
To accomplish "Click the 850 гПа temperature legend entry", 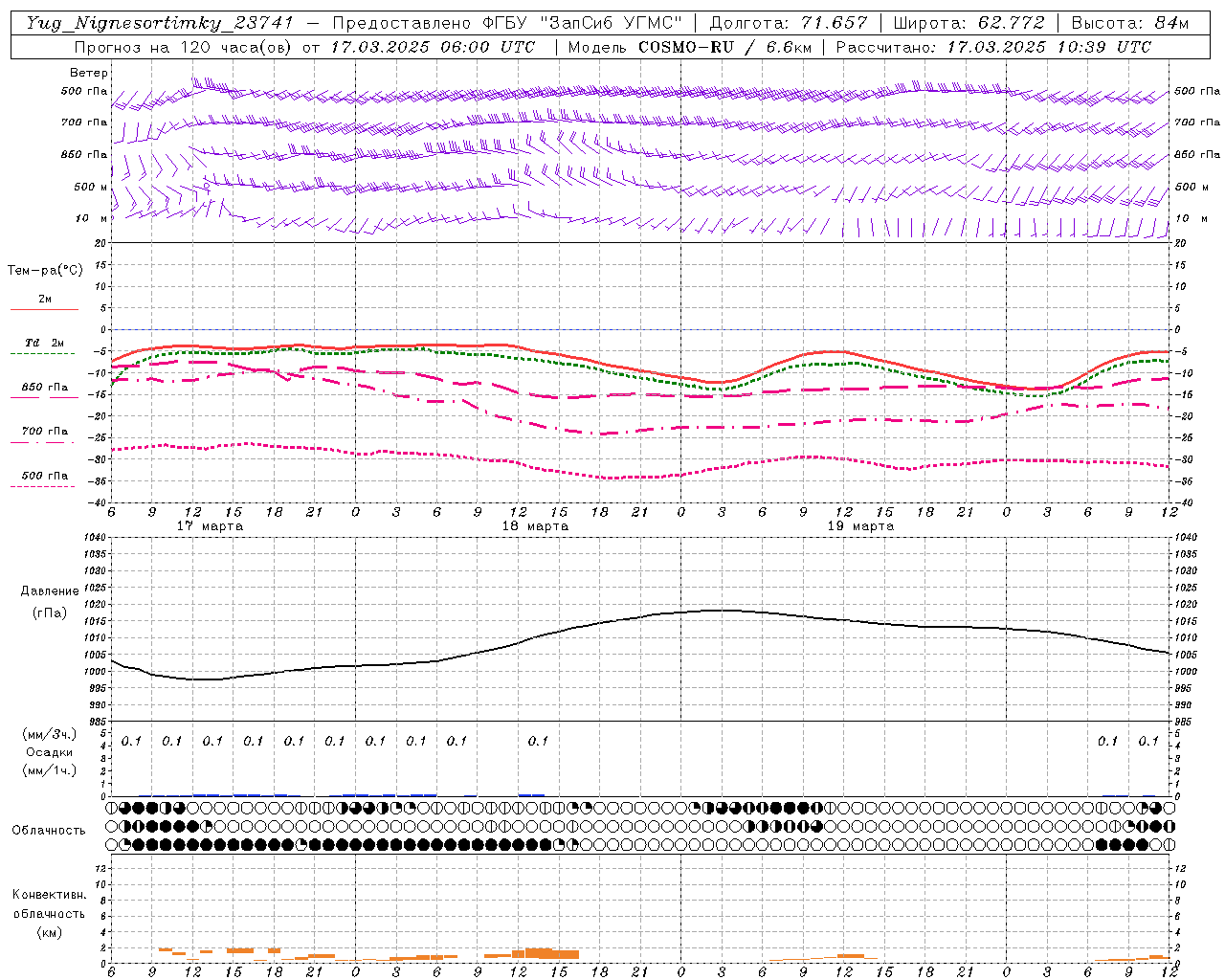I will (x=44, y=388).
